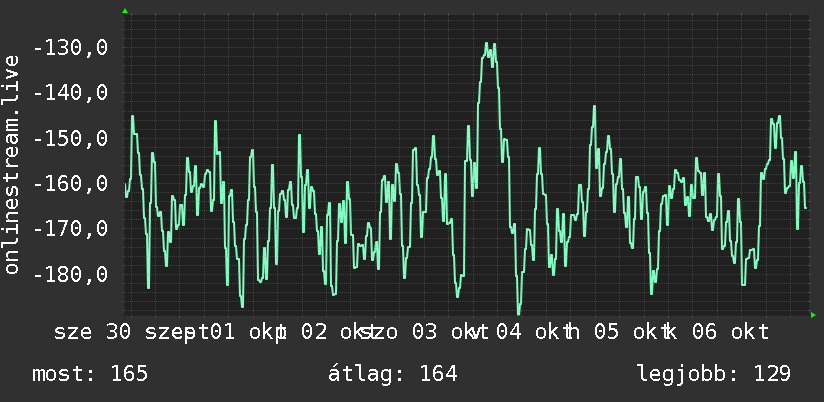Click the '06 okt' date label
The height and width of the screenshot is (402, 824).
(x=730, y=332)
